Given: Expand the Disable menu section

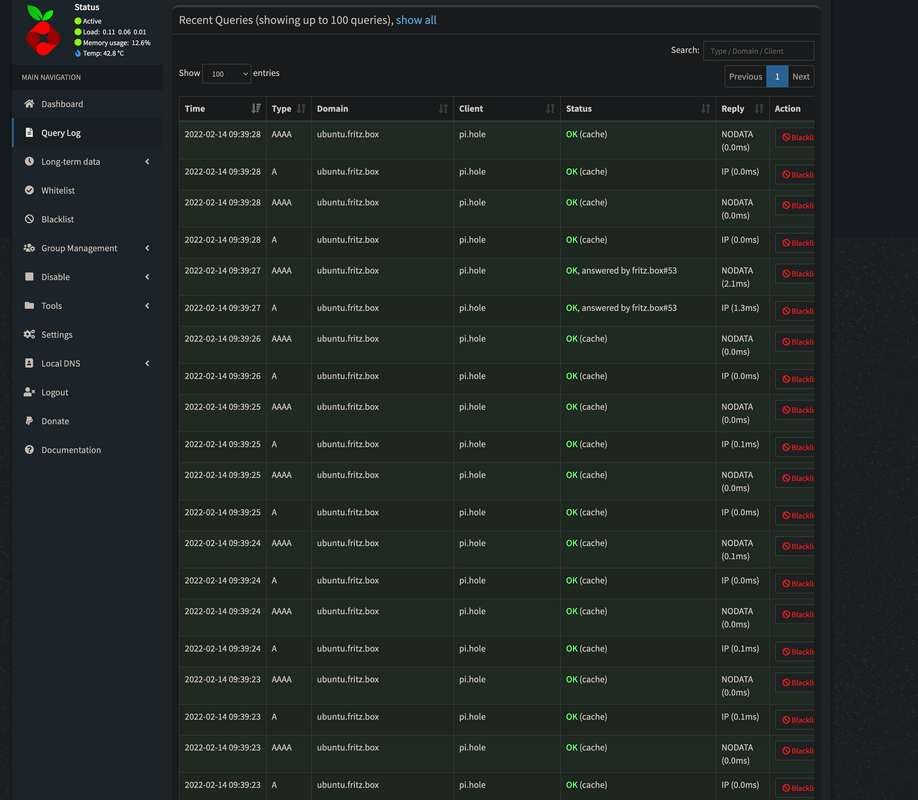Looking at the screenshot, I should 80,277.
